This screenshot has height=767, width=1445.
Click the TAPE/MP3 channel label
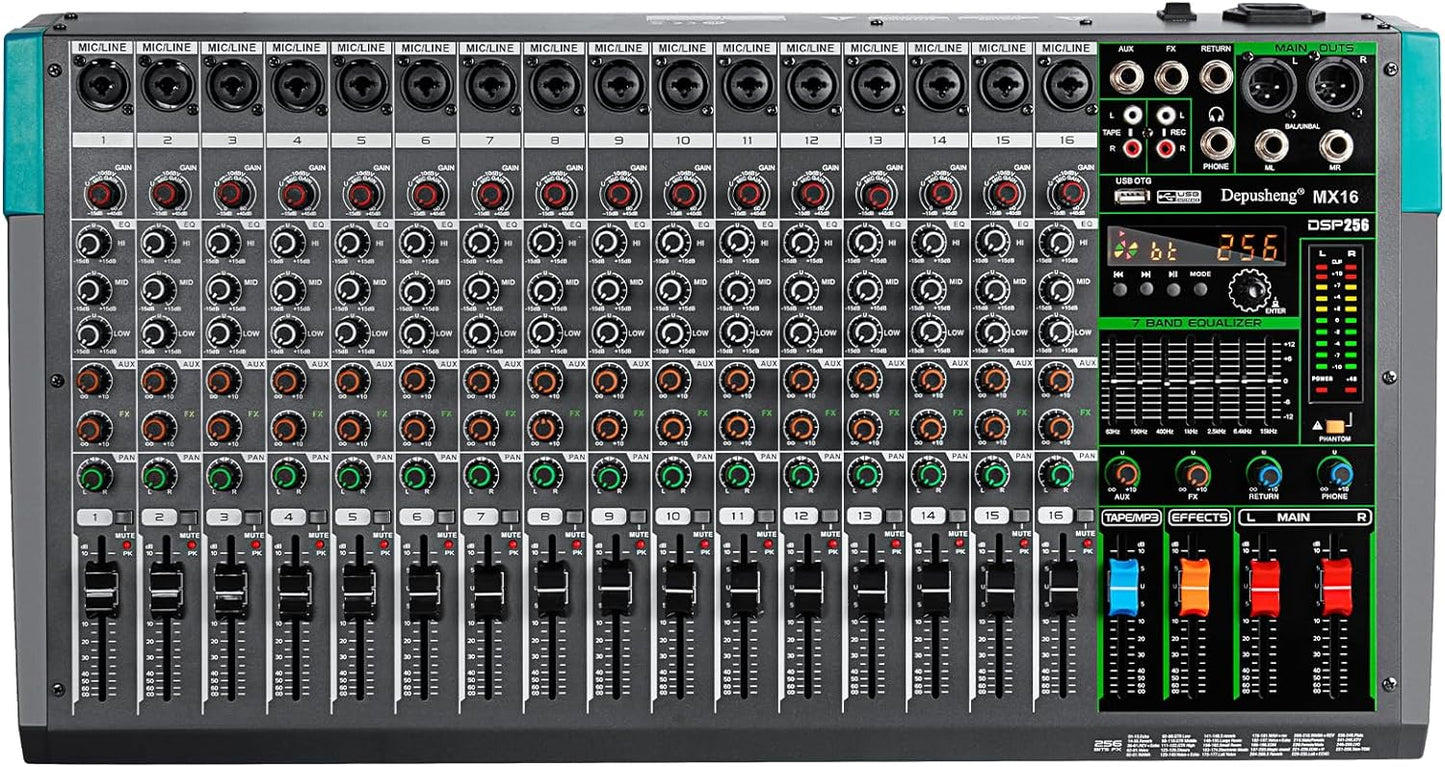click(1132, 516)
